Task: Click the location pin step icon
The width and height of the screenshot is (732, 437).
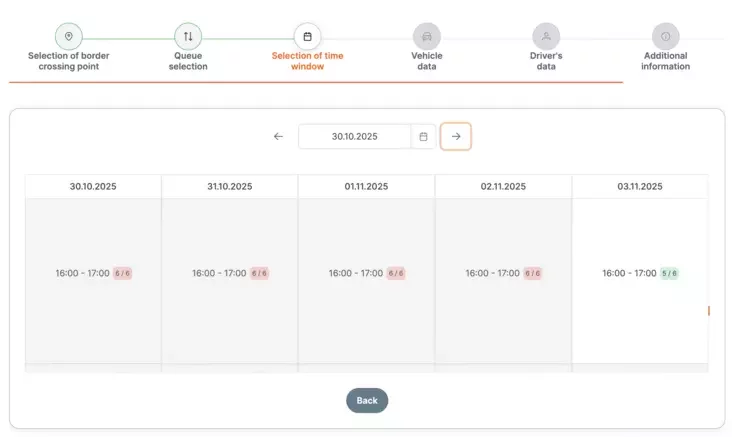Action: (68, 37)
